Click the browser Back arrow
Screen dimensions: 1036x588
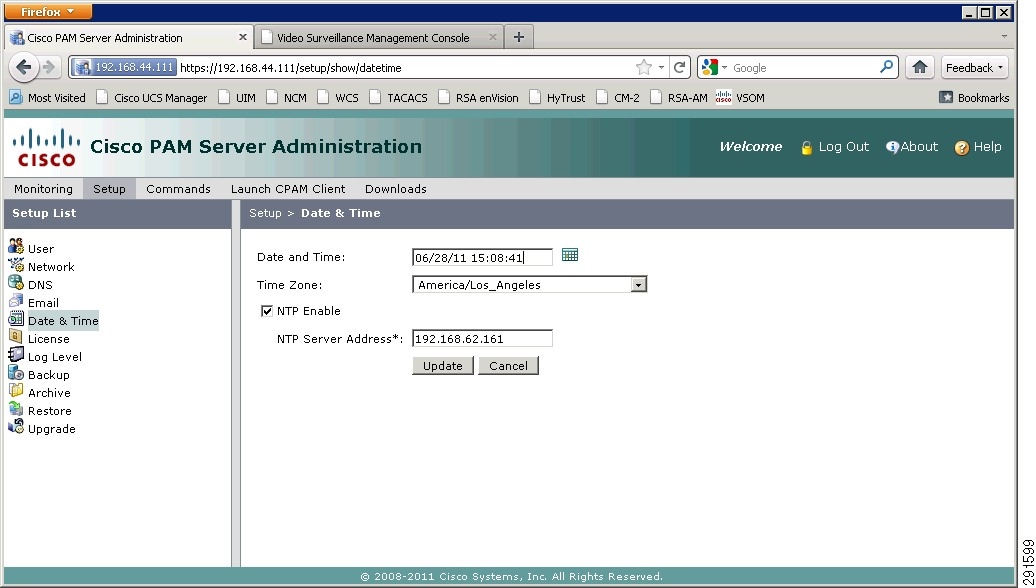tap(24, 67)
